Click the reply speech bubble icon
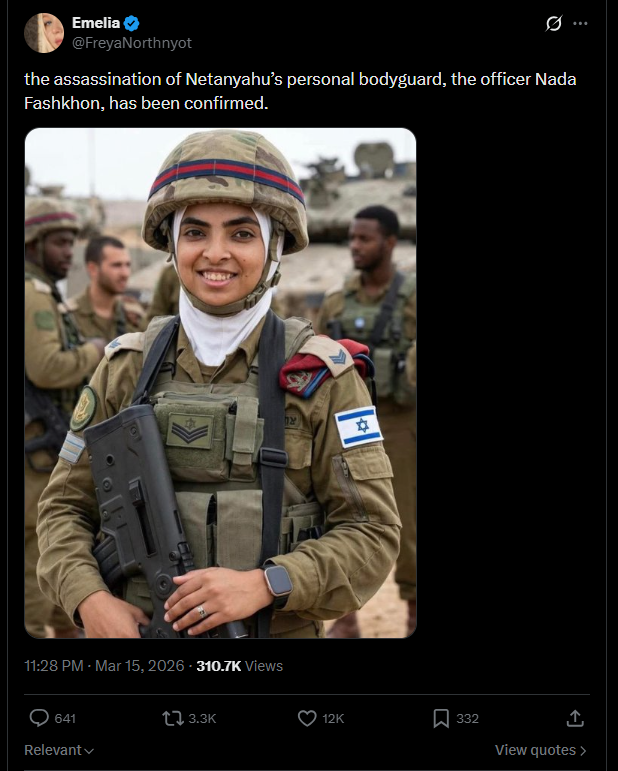Screen dimensions: 618x771 click(x=39, y=718)
